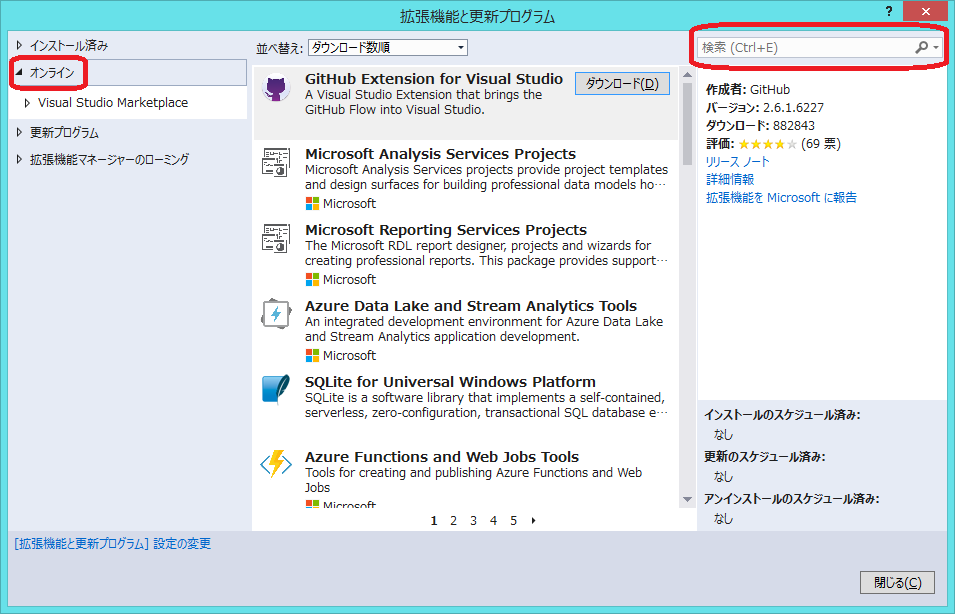Click the Microsoft Reporting Services Projects icon
The image size is (955, 614).
pos(276,238)
